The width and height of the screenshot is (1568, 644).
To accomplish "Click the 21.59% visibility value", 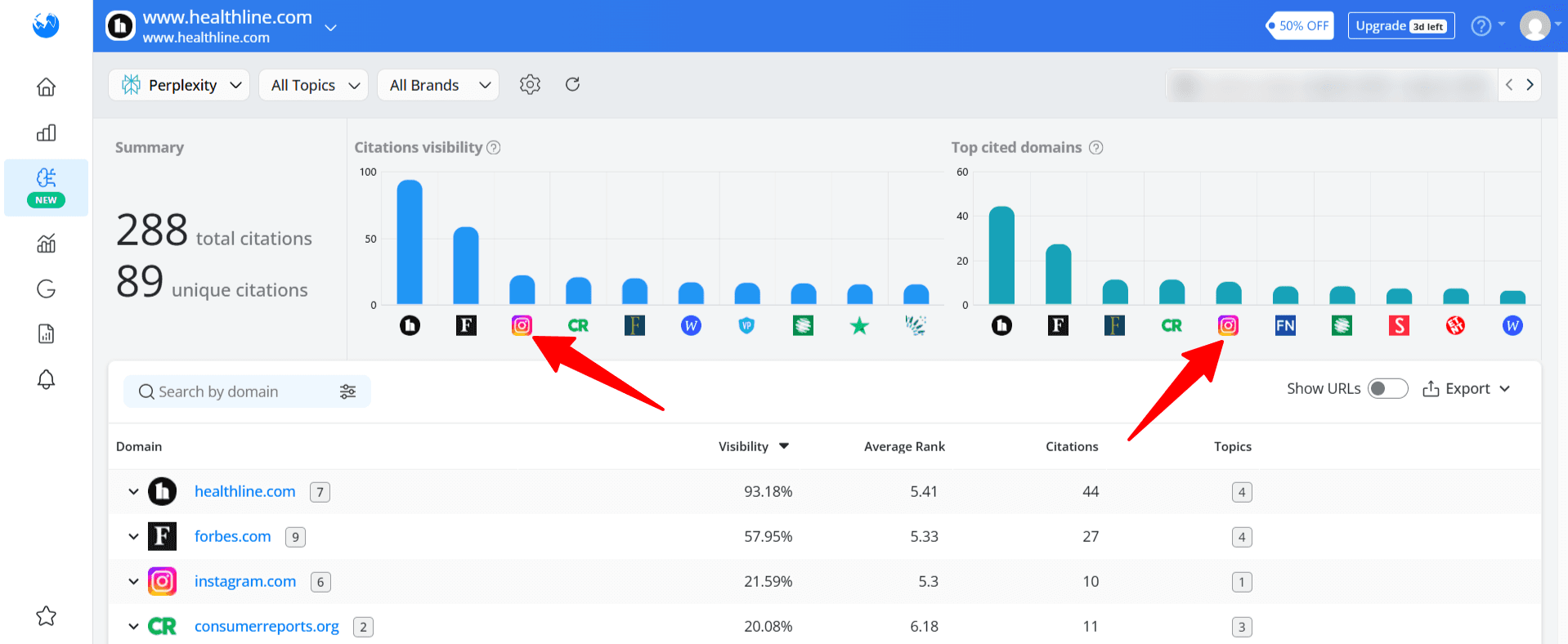I will 768,581.
